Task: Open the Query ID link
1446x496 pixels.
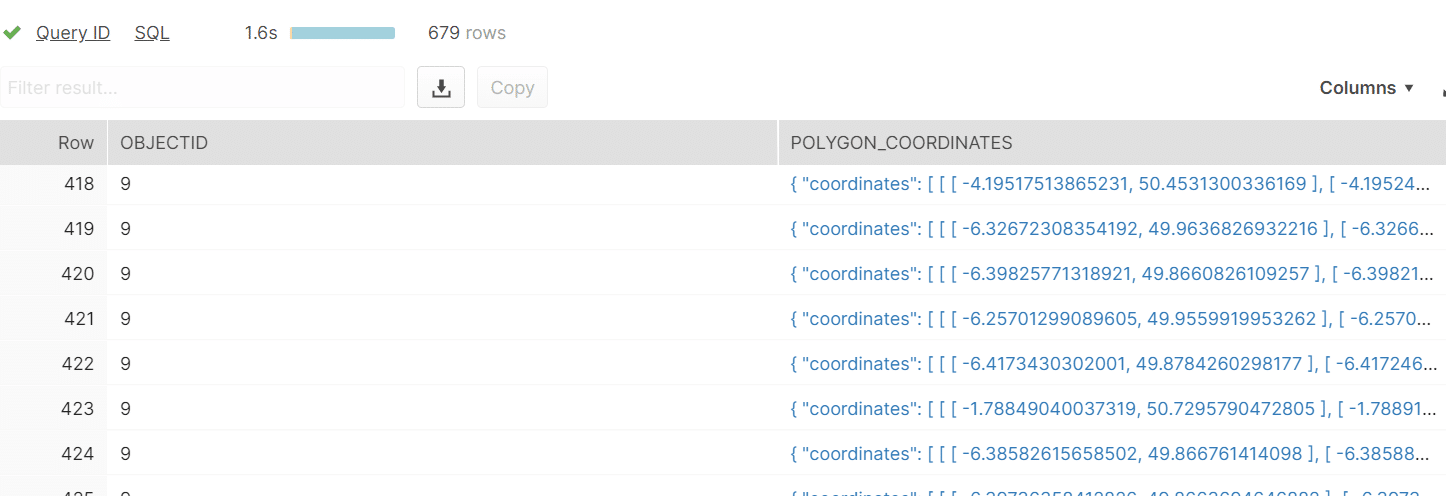Action: point(73,33)
